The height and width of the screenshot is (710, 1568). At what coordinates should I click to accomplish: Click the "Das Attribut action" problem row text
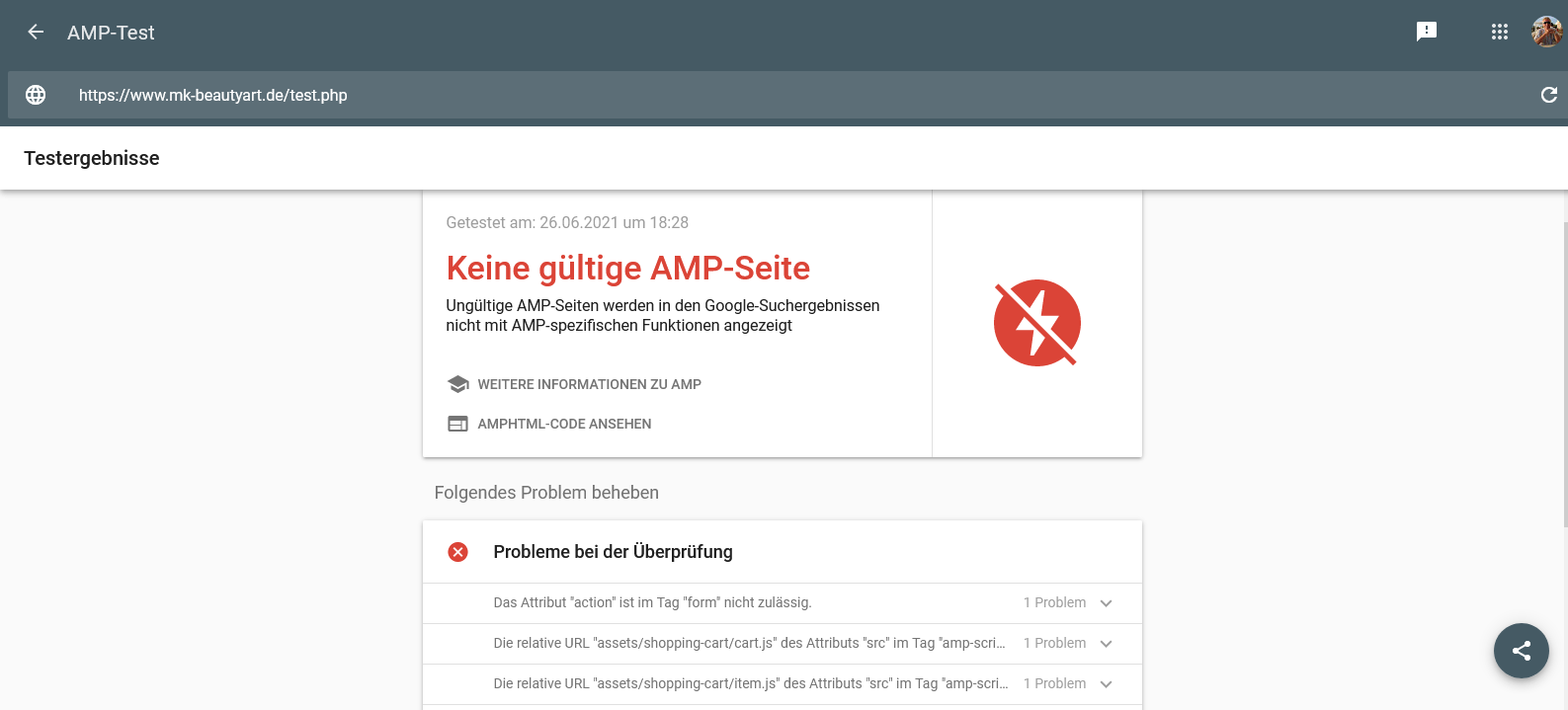(652, 602)
